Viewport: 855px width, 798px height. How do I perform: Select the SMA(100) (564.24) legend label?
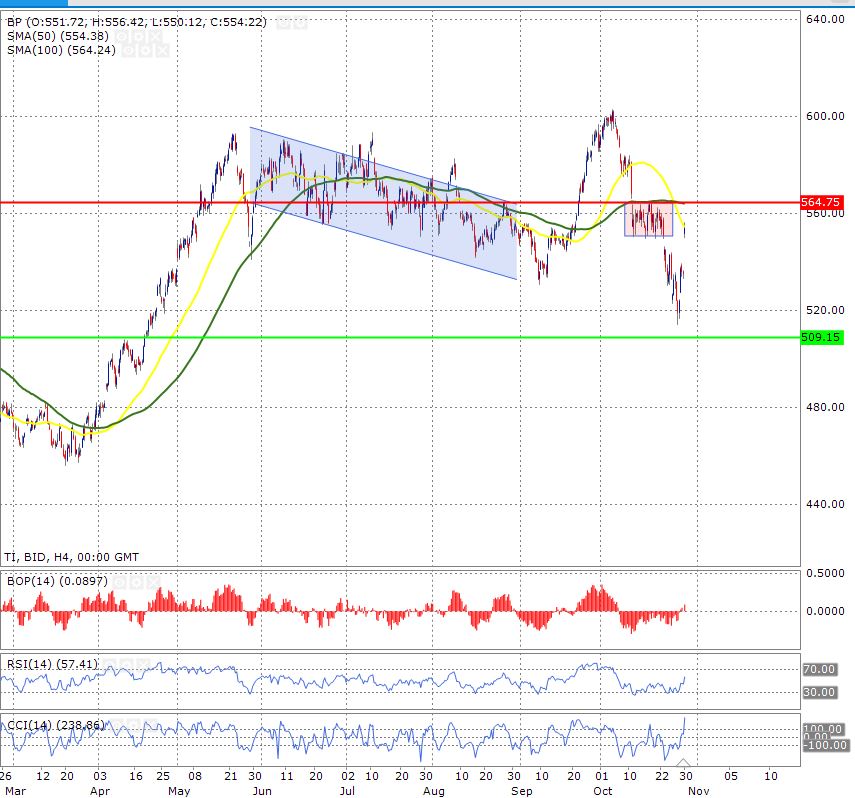coord(61,50)
